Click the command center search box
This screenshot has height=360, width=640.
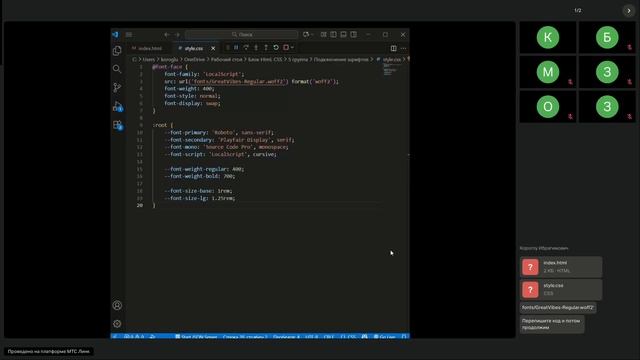pyautogui.click(x=242, y=35)
